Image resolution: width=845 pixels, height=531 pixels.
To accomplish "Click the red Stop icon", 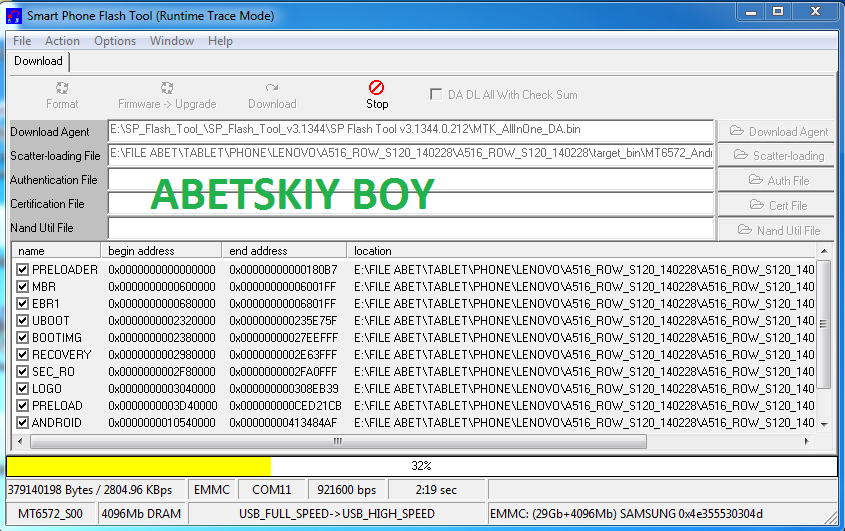I will pyautogui.click(x=377, y=88).
